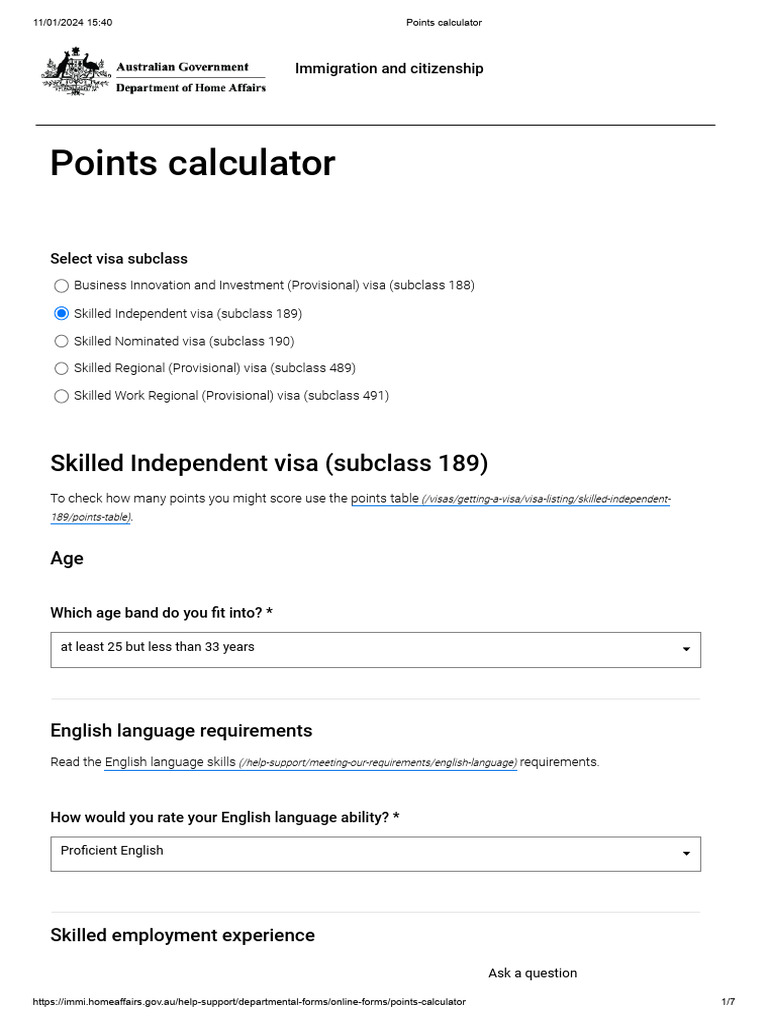
Task: Click the age band dropdown arrow
Action: click(686, 650)
